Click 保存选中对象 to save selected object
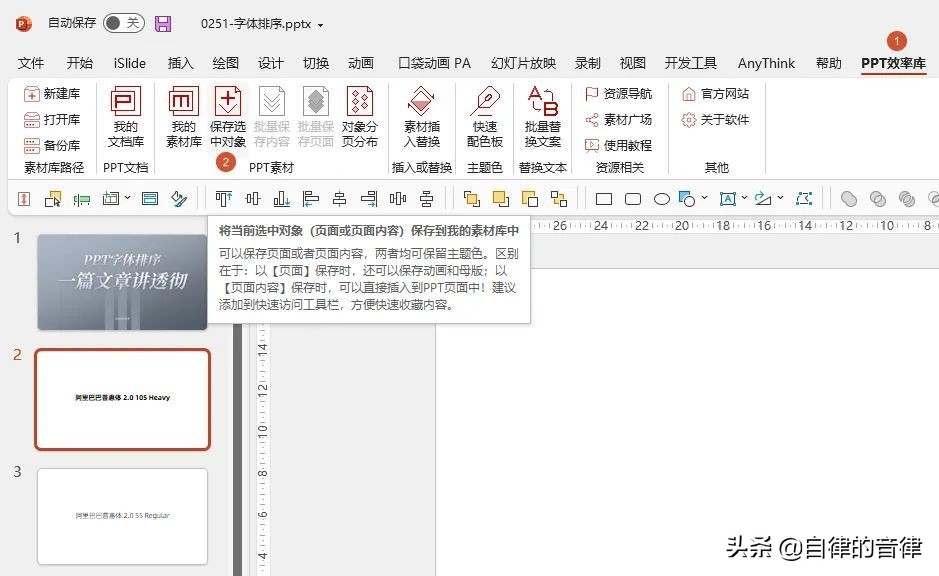The height and width of the screenshot is (576, 939). [228, 117]
